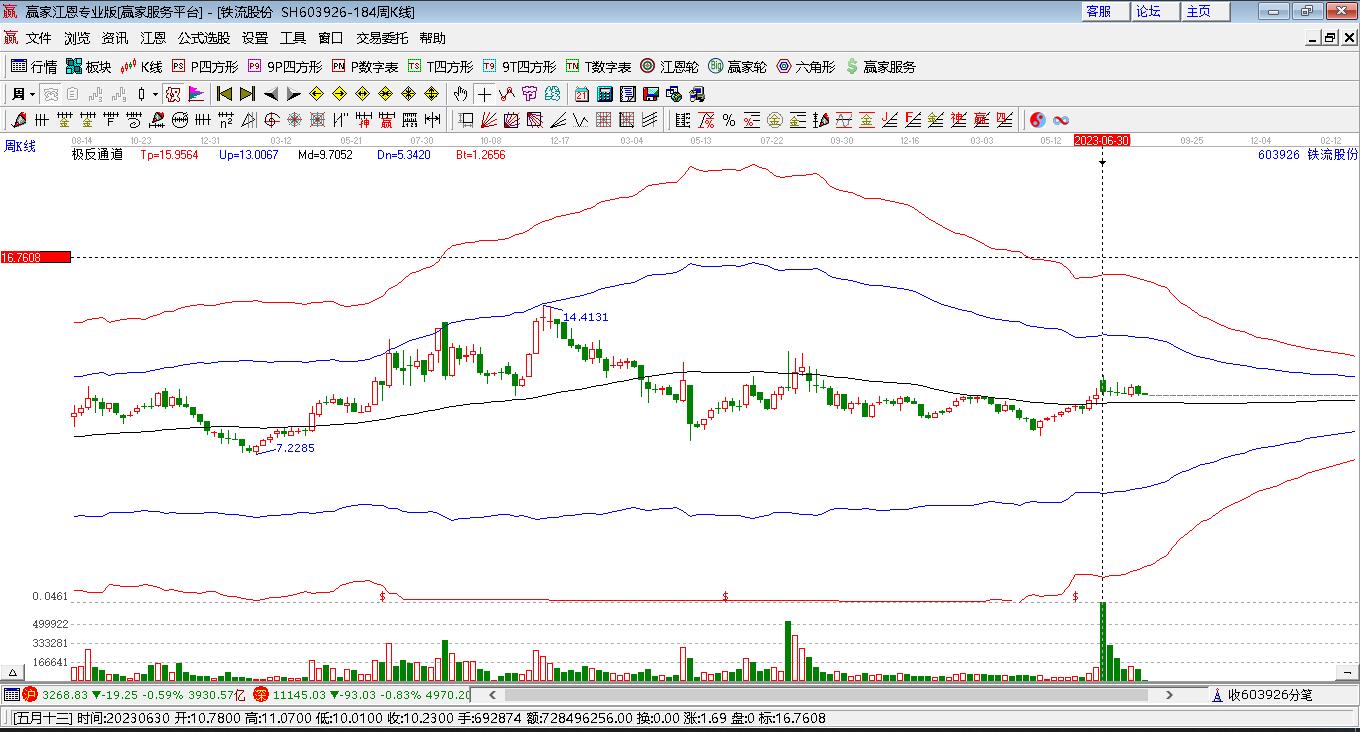Jump to first bar with skip-to-start icon
The height and width of the screenshot is (732, 1360).
(224, 94)
